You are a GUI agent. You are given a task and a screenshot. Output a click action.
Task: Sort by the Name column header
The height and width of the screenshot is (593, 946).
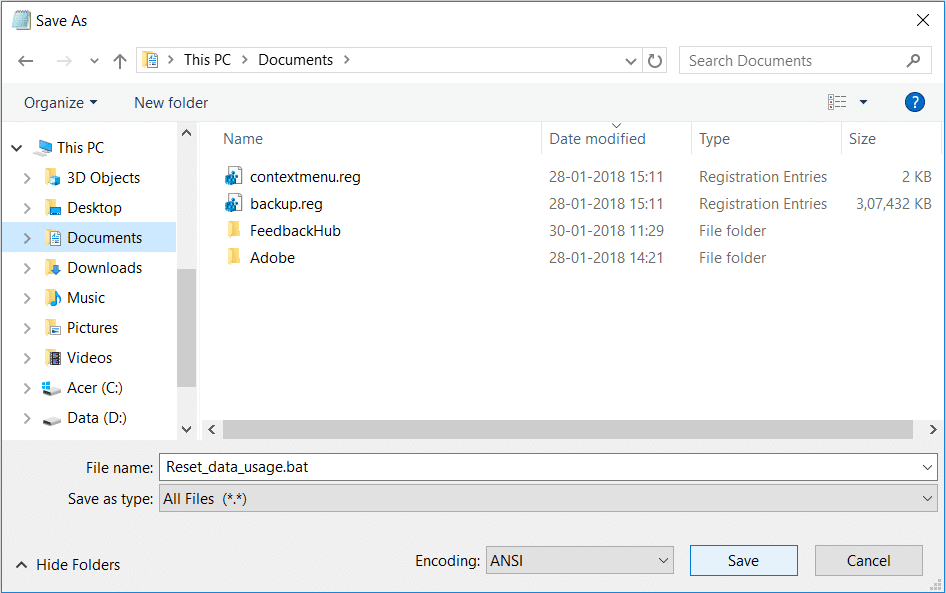(x=243, y=139)
